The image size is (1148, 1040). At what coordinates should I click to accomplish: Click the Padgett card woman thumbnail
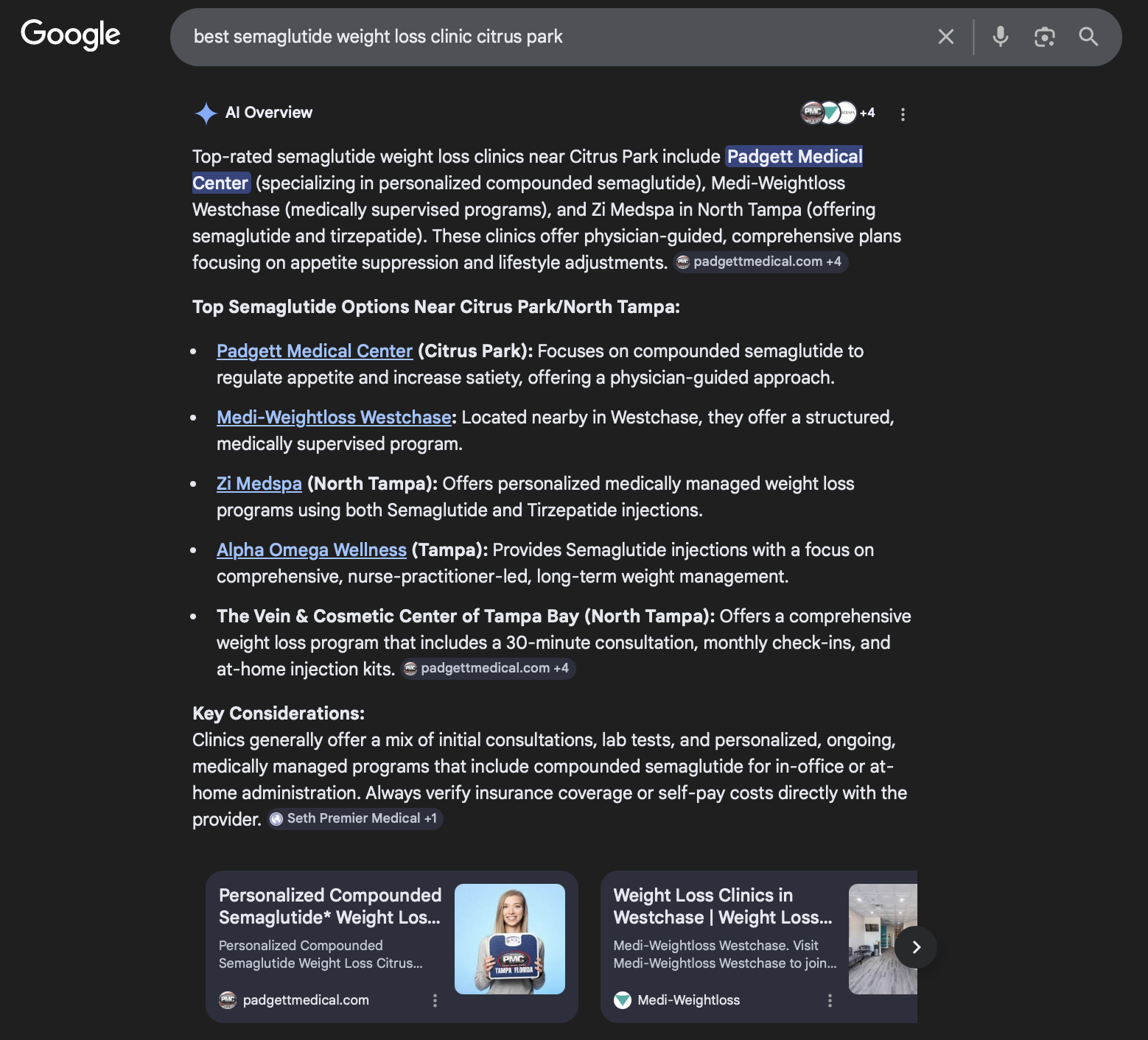coord(510,939)
